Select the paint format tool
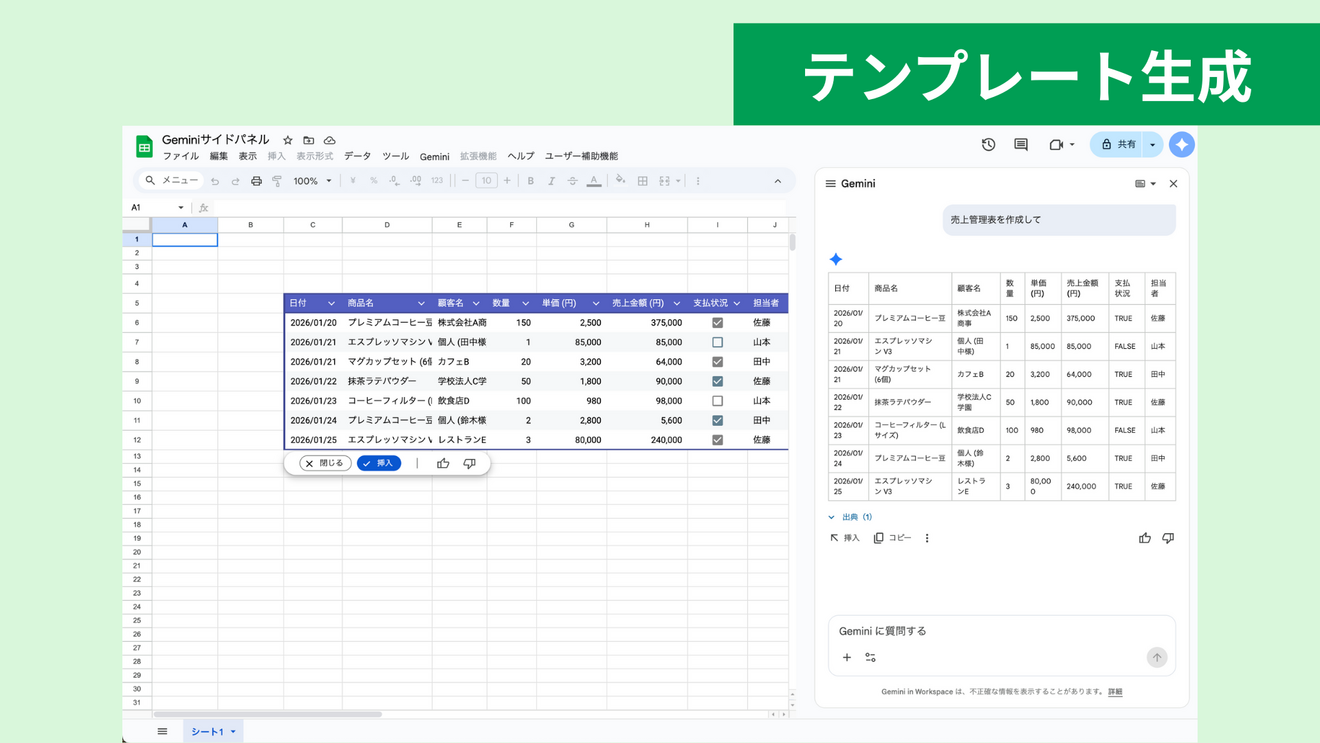This screenshot has height=743, width=1320. pos(277,181)
